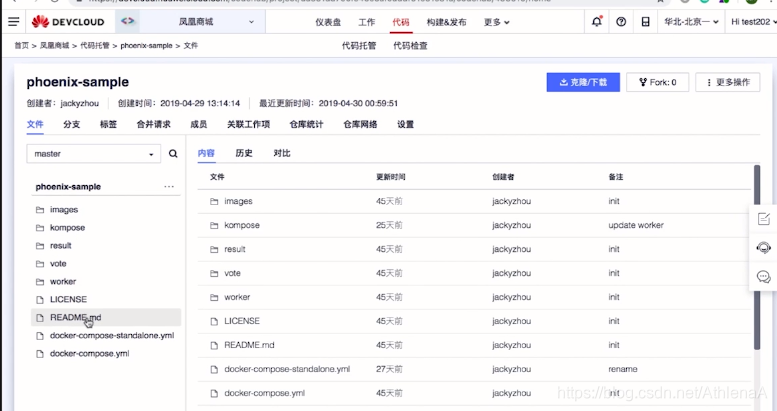Open the notification bell

(x=597, y=21)
